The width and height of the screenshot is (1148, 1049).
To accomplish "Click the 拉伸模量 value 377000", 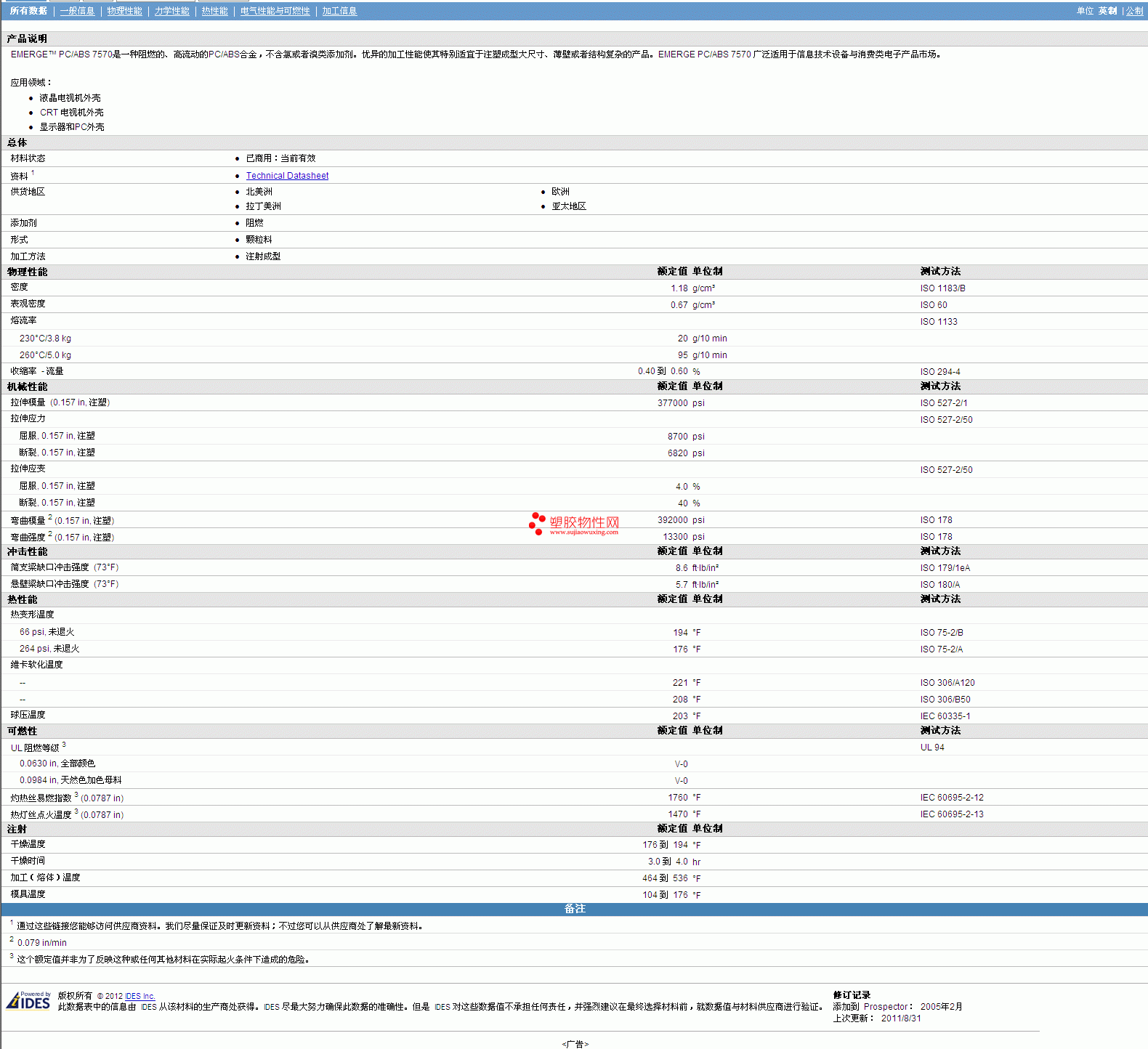I will point(672,403).
